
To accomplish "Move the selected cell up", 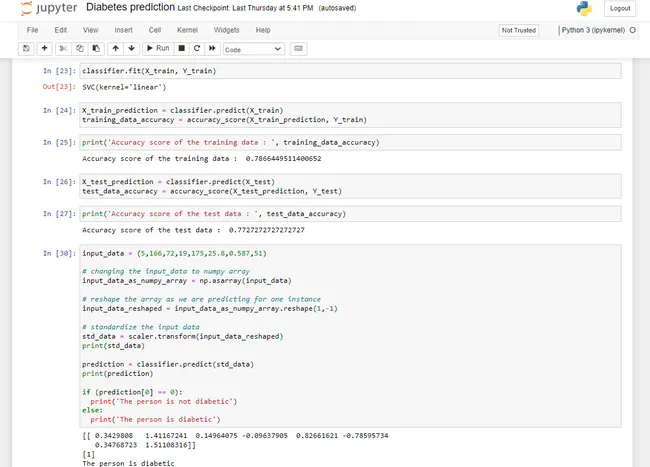I will click(116, 48).
